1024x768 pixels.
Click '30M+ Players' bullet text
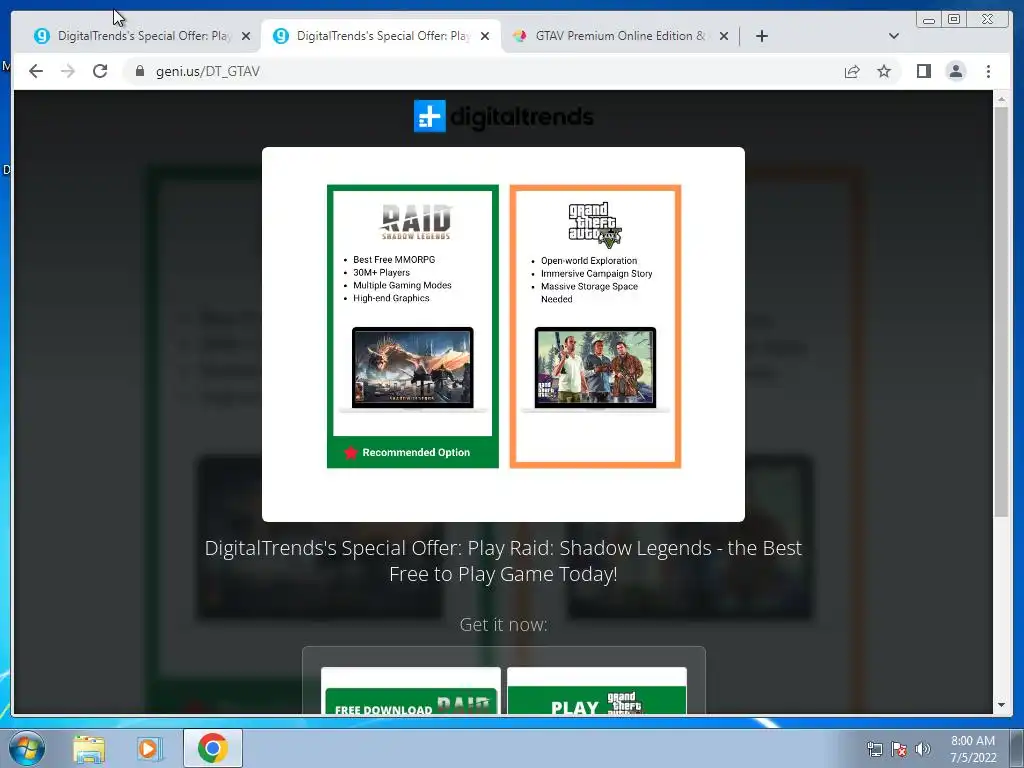pyautogui.click(x=381, y=272)
